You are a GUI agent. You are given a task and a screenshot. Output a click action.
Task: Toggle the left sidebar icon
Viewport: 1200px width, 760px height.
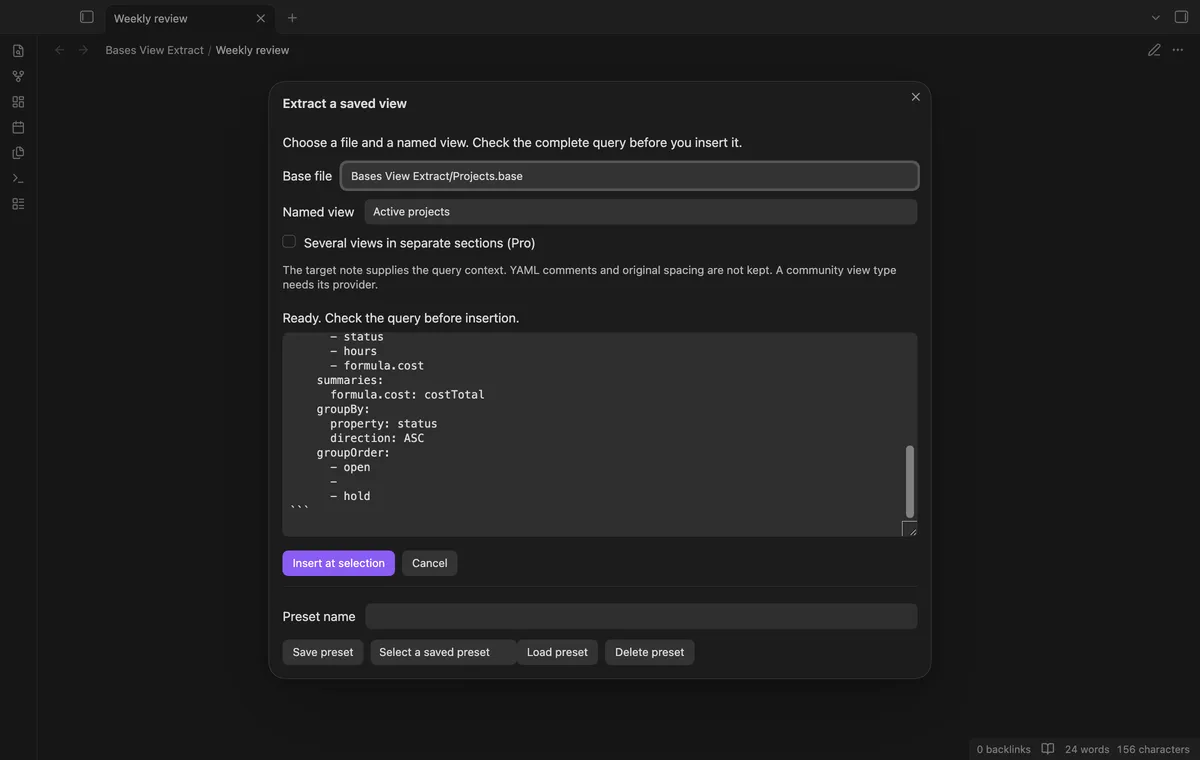coord(87,17)
